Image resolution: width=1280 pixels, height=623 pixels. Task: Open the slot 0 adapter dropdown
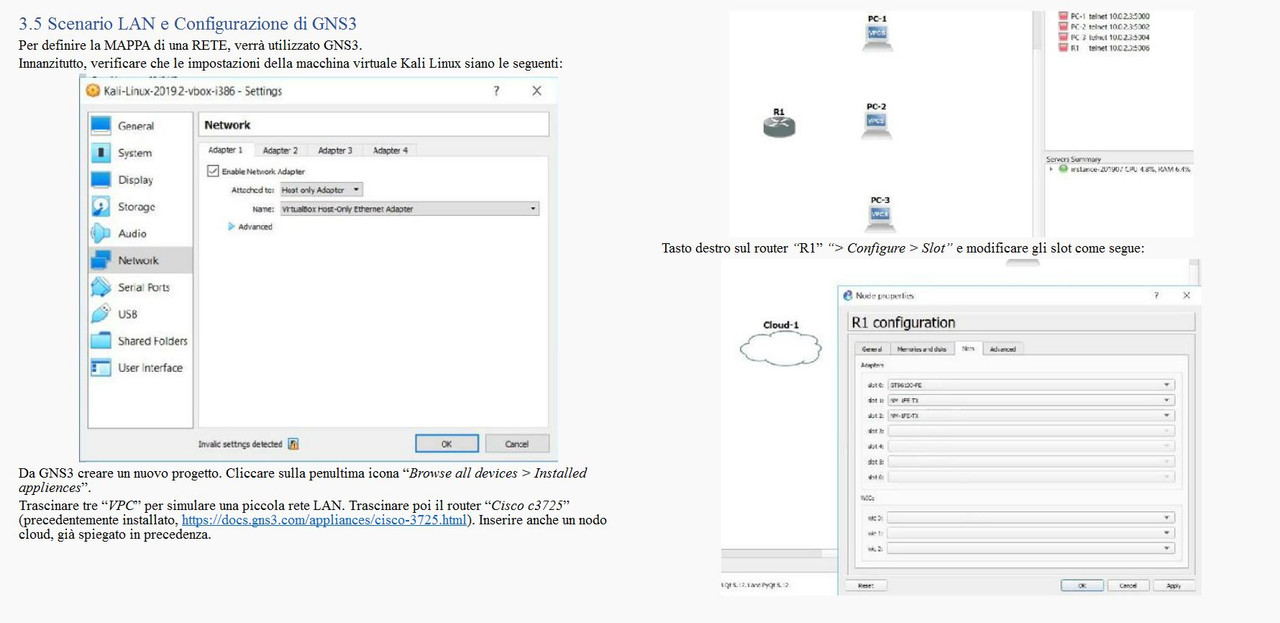pyautogui.click(x=1031, y=385)
